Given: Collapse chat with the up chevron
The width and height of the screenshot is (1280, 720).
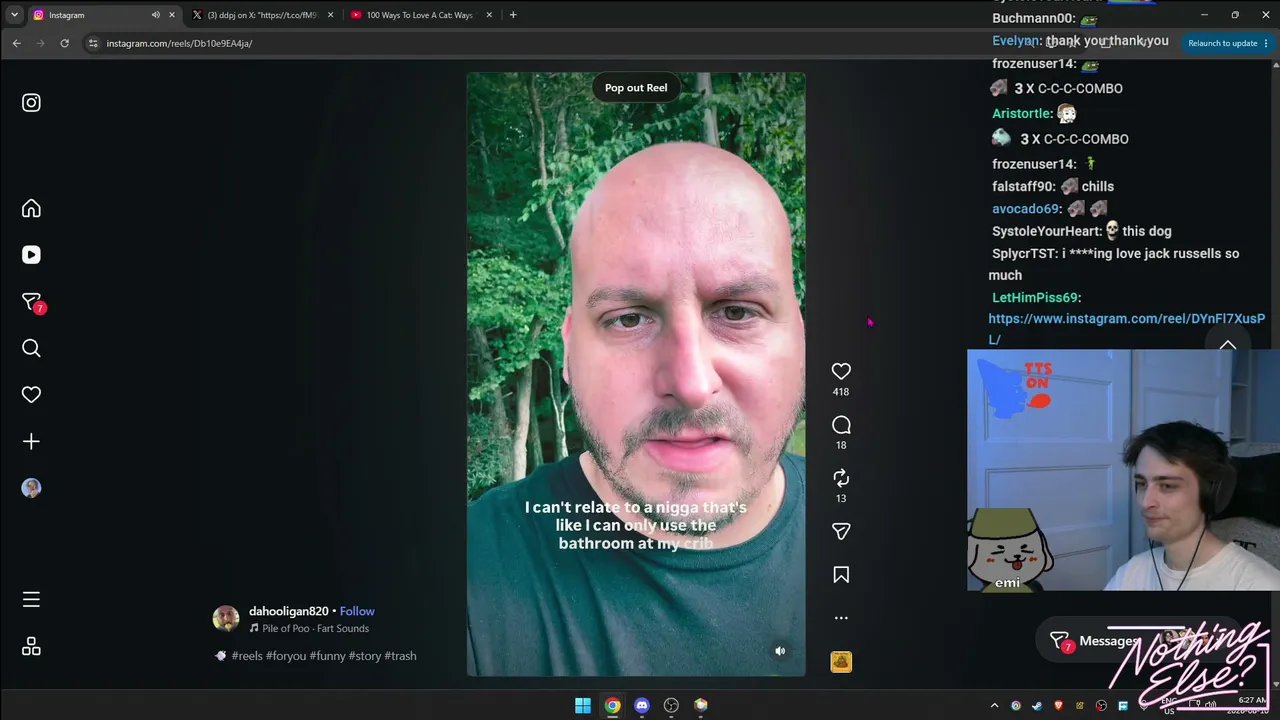Looking at the screenshot, I should [x=1228, y=345].
